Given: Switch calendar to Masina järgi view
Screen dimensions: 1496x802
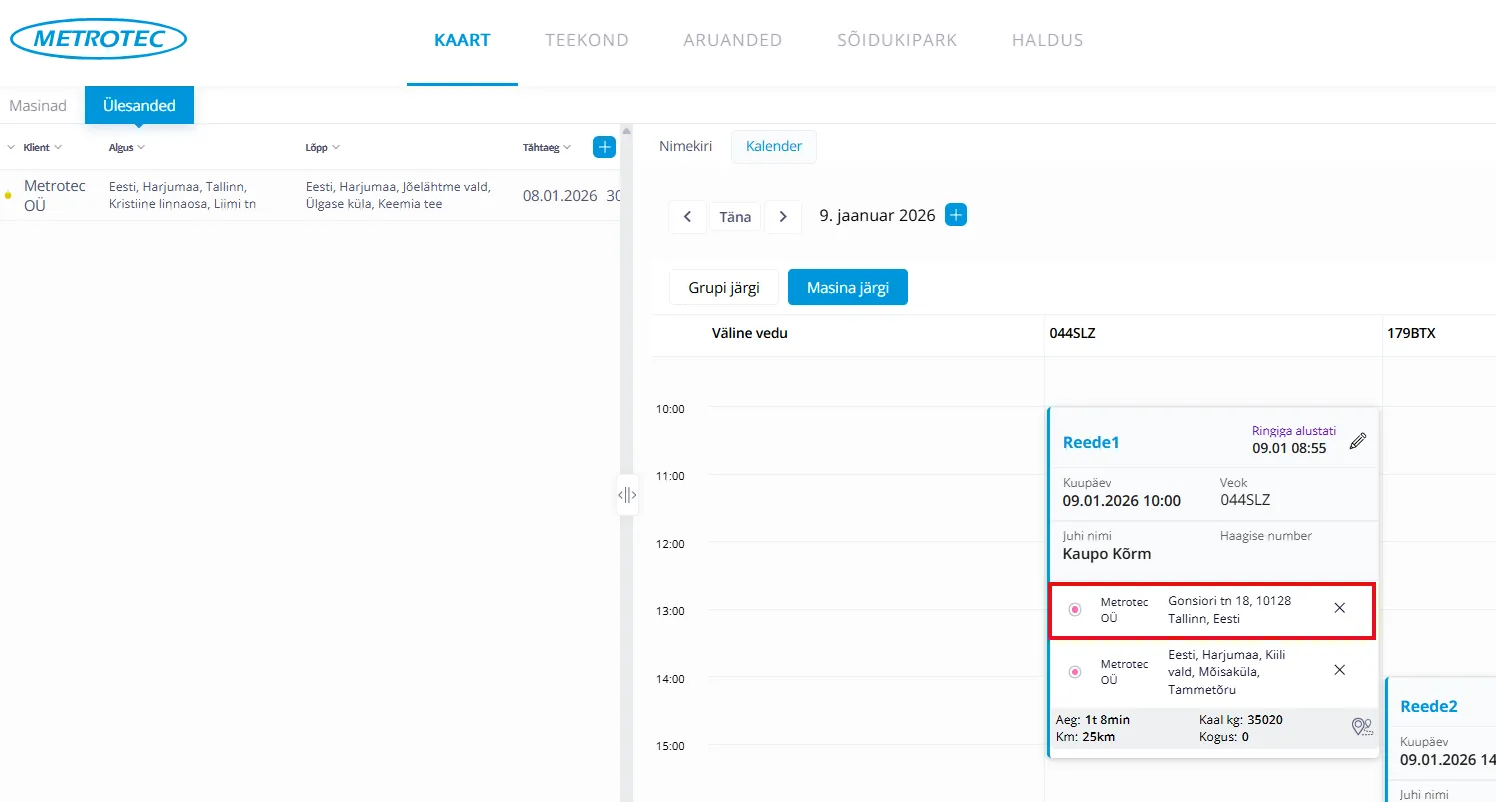Looking at the screenshot, I should pos(847,287).
